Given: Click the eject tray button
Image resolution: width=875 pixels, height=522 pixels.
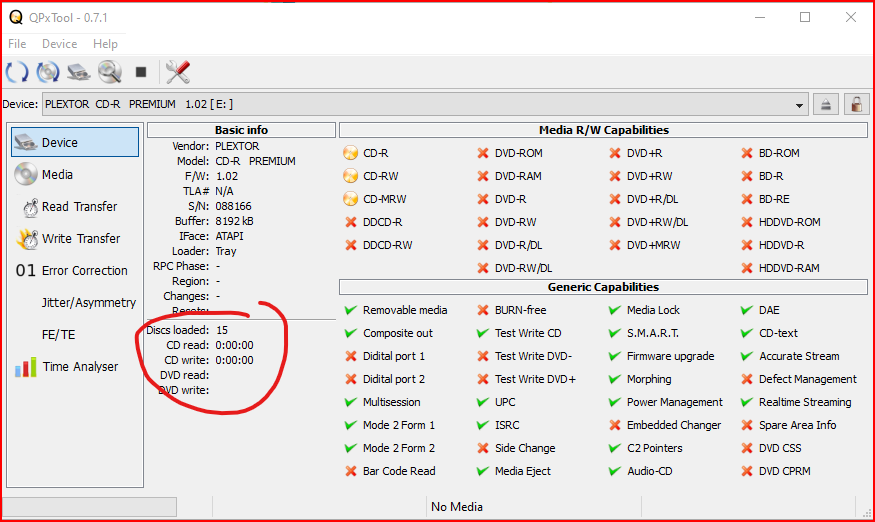Looking at the screenshot, I should pyautogui.click(x=827, y=104).
